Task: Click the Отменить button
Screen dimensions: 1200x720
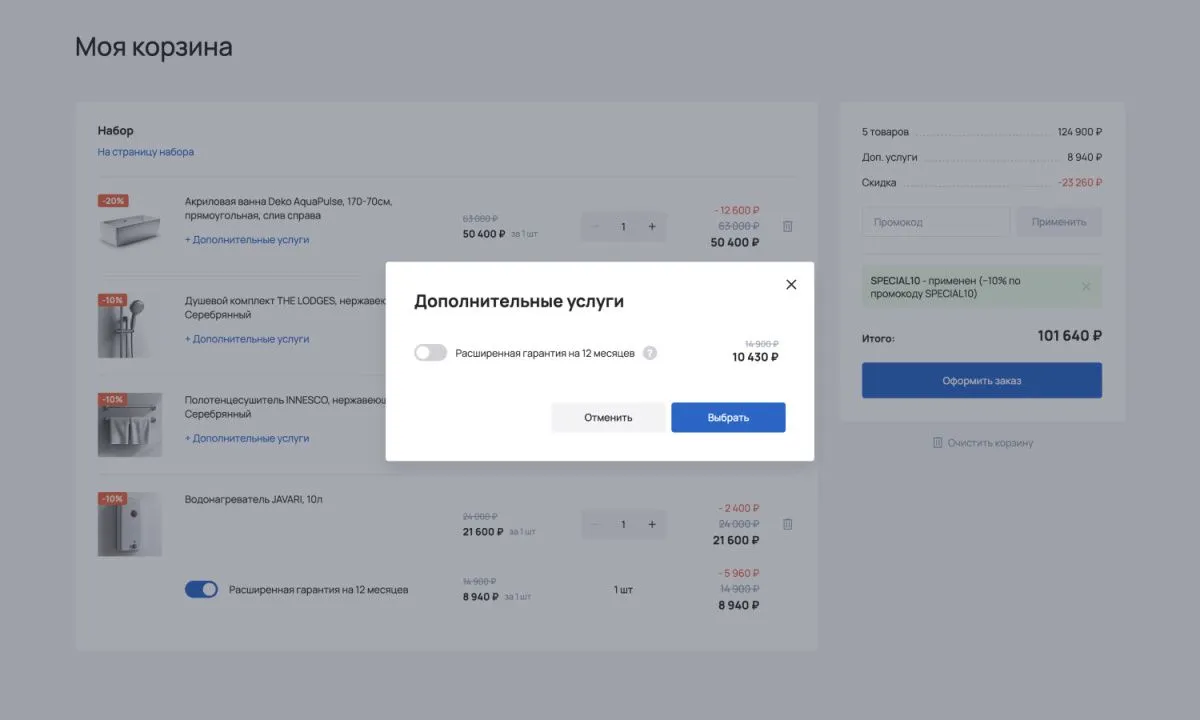Action: [608, 417]
